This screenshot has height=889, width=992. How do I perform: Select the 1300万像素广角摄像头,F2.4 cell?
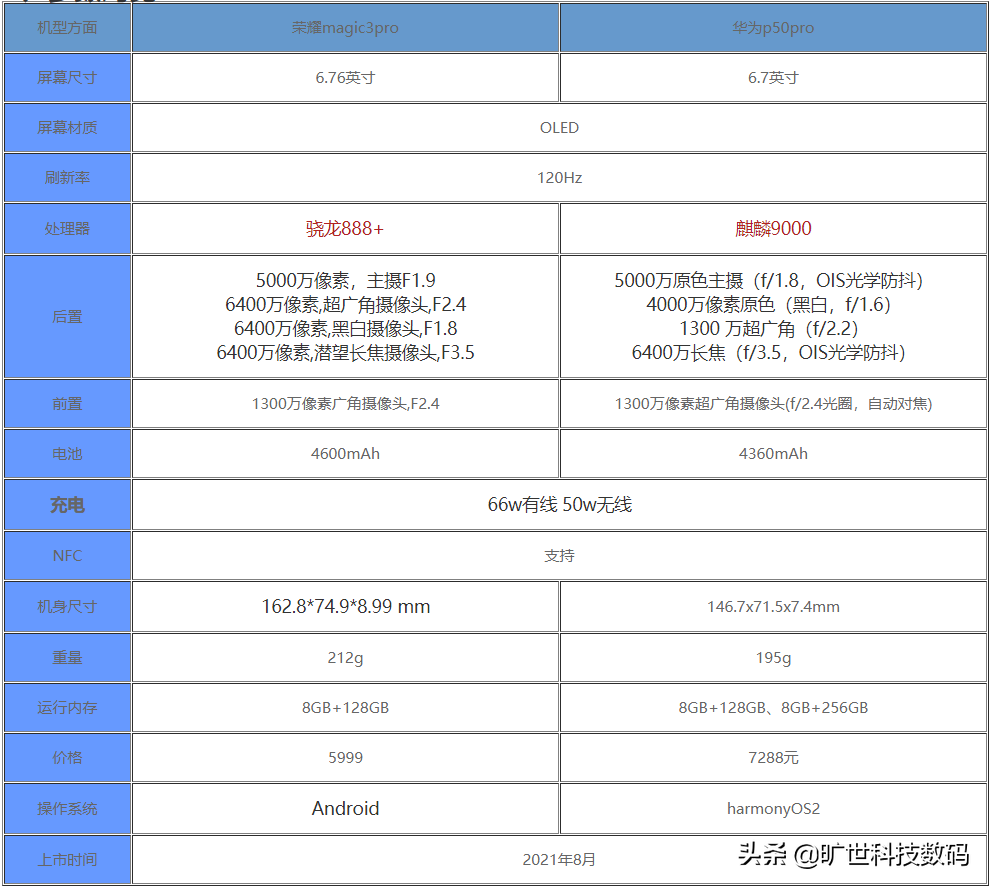click(x=345, y=404)
